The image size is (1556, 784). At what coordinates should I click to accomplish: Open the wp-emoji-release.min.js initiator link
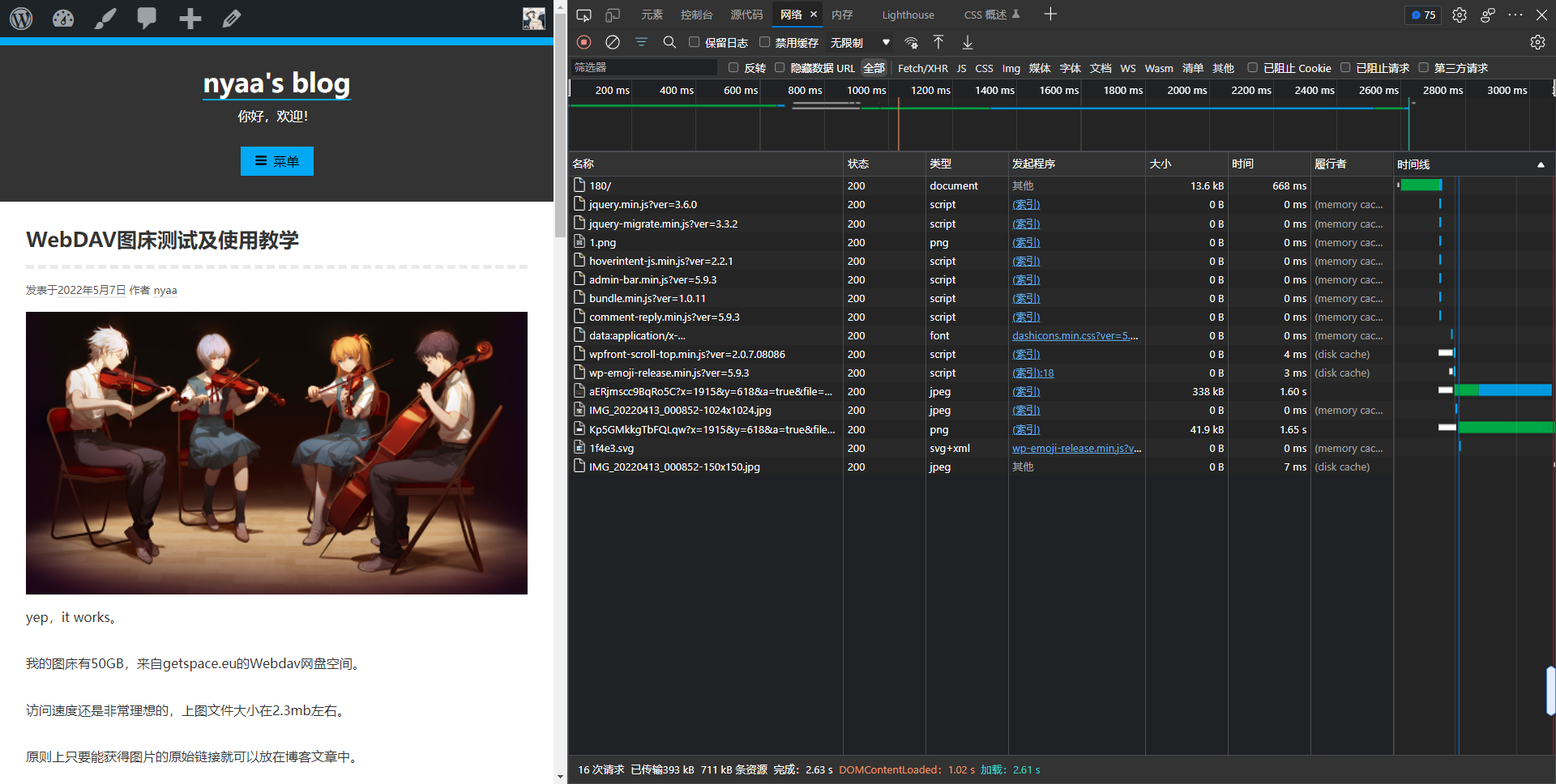(x=1077, y=448)
